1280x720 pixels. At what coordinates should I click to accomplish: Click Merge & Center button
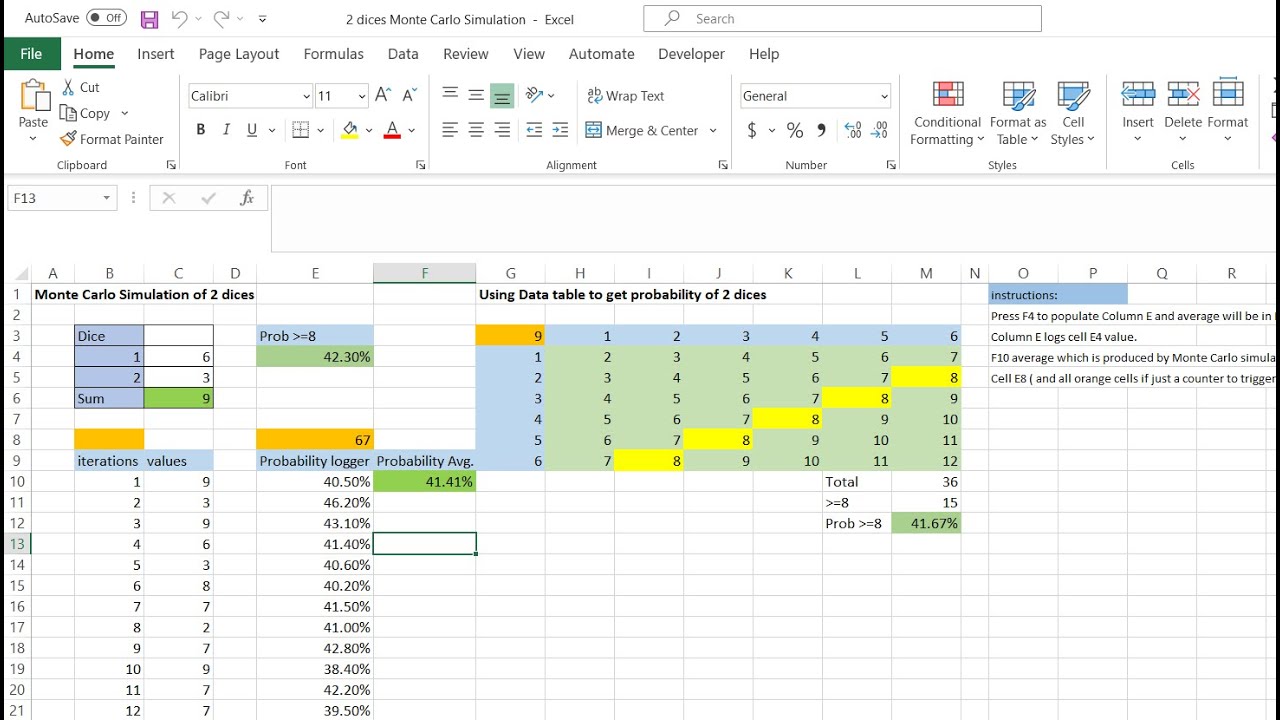click(642, 130)
